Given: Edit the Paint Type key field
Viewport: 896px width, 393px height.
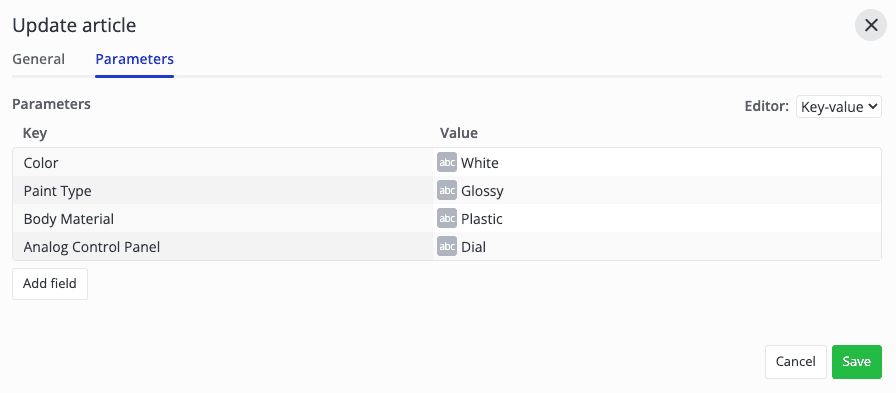Looking at the screenshot, I should (x=223, y=191).
